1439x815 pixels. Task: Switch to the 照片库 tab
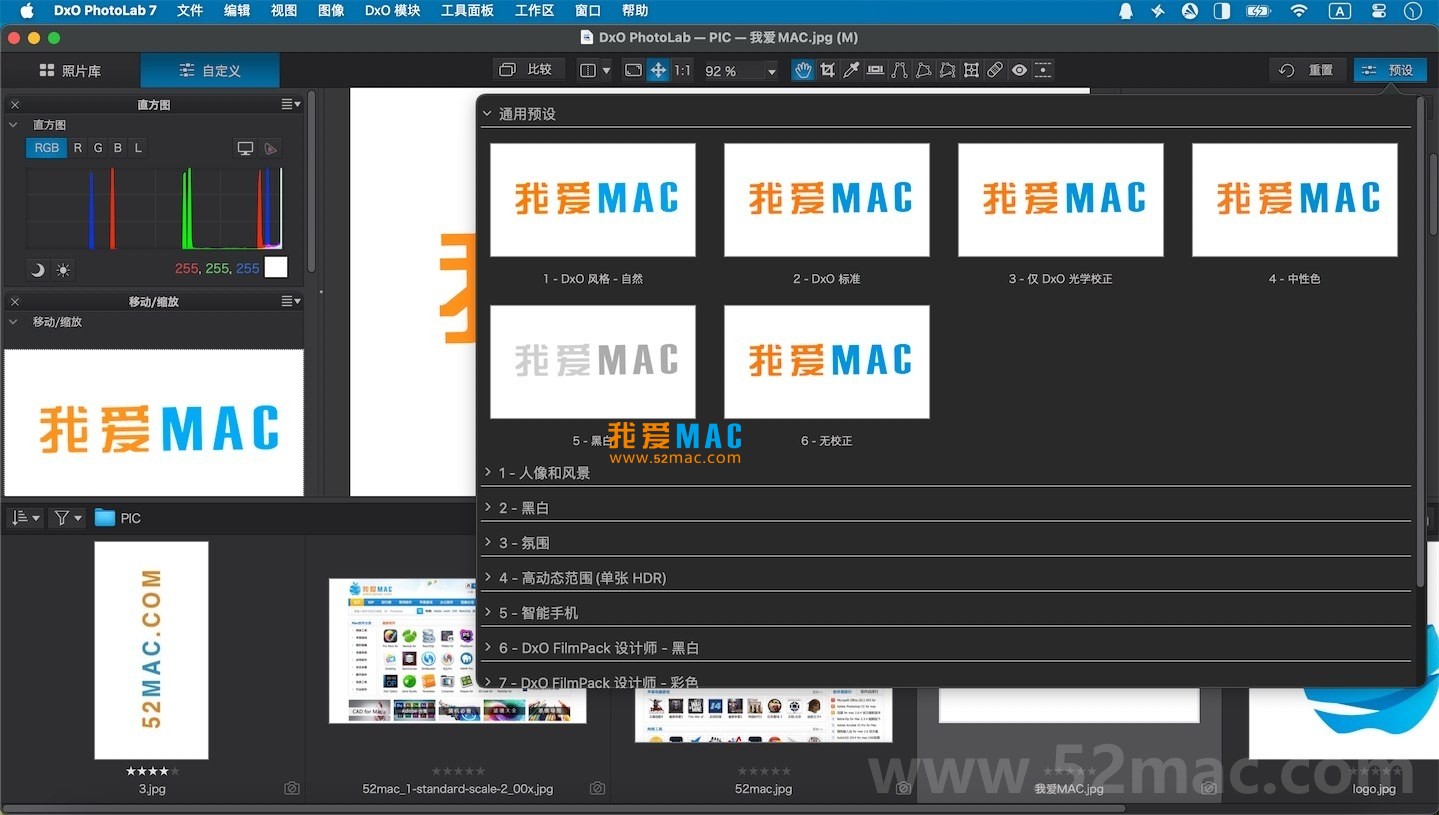70,71
